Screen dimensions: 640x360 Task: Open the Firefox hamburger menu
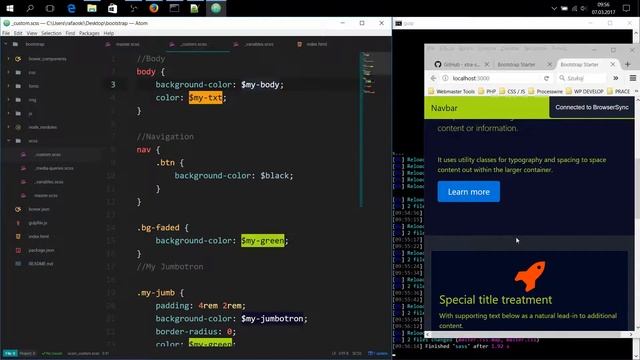point(633,78)
